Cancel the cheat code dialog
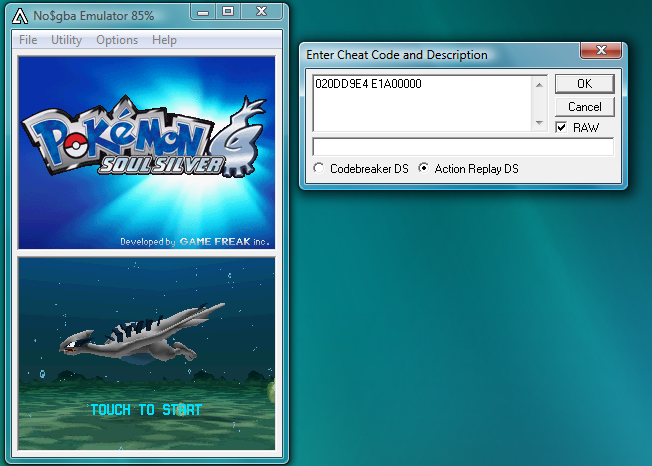The height and width of the screenshot is (466, 652). coord(585,107)
